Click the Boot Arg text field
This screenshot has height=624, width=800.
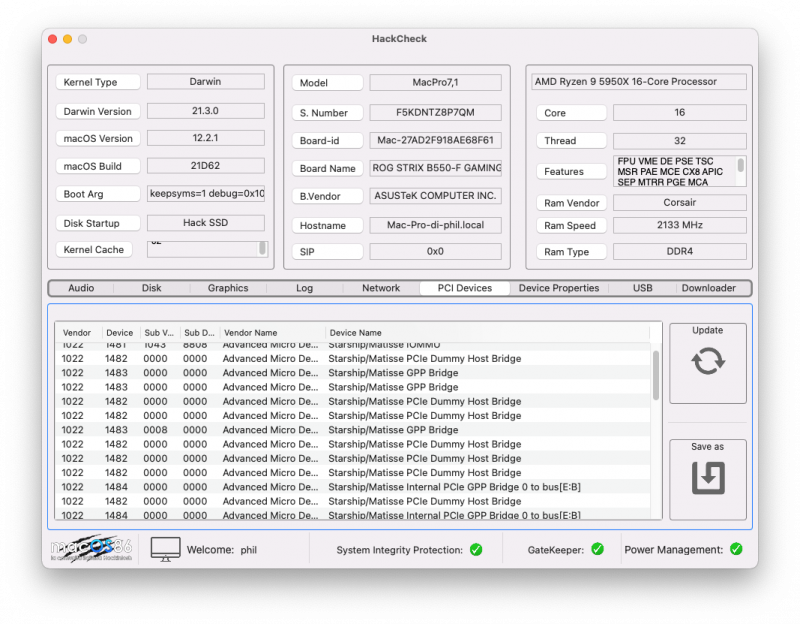click(x=206, y=194)
